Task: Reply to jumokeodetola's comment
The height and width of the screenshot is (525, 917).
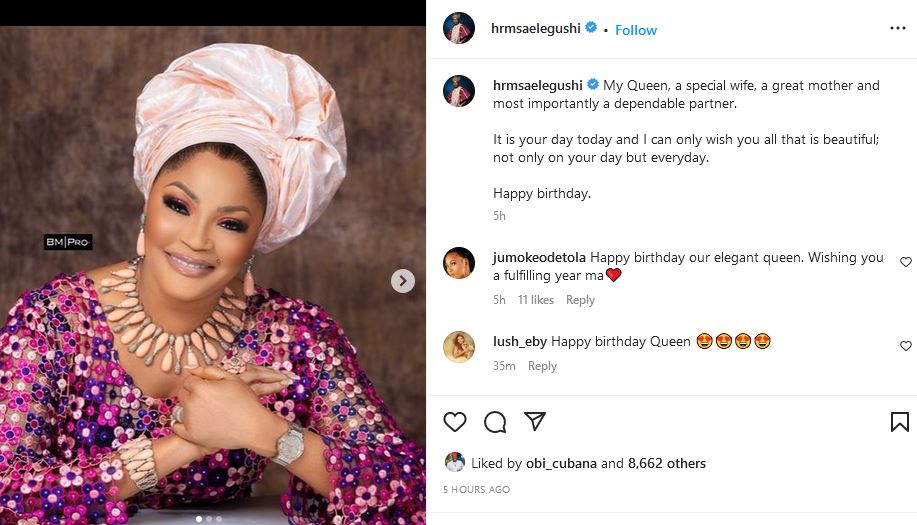Action: pos(580,300)
